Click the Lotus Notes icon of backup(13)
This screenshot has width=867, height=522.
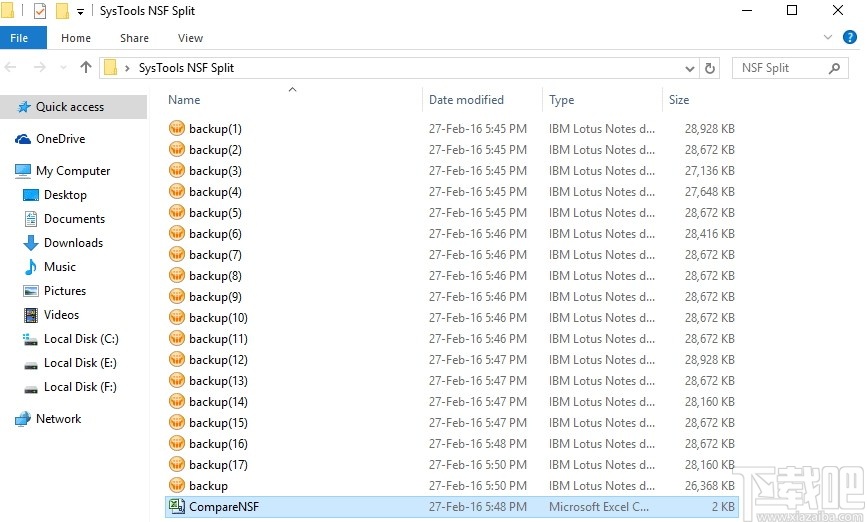[x=176, y=380]
